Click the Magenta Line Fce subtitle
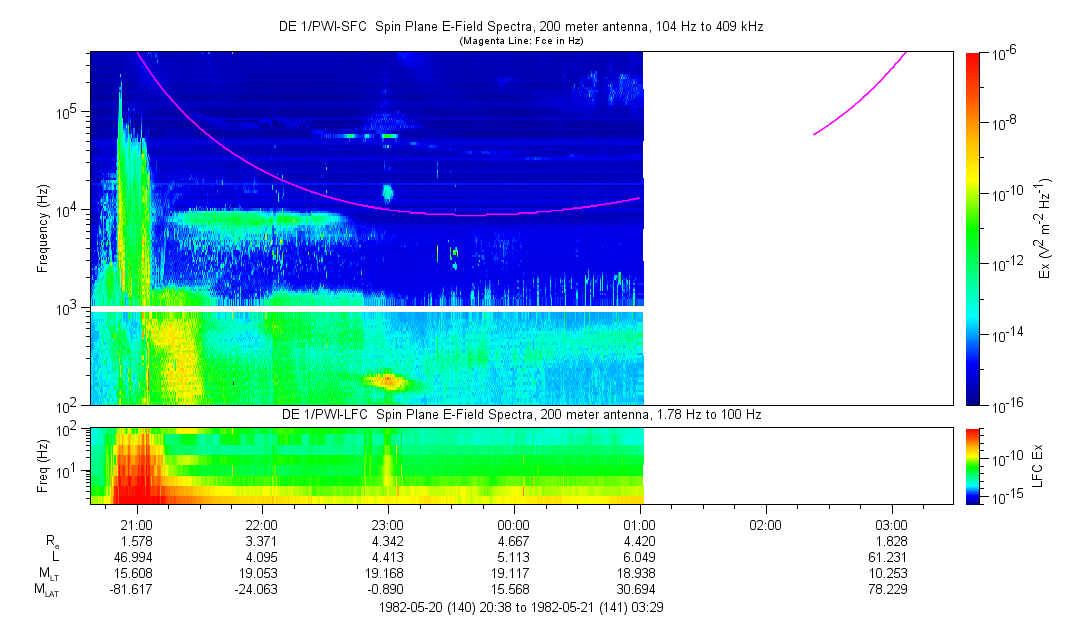This screenshot has width=1083, height=620. (x=520, y=41)
